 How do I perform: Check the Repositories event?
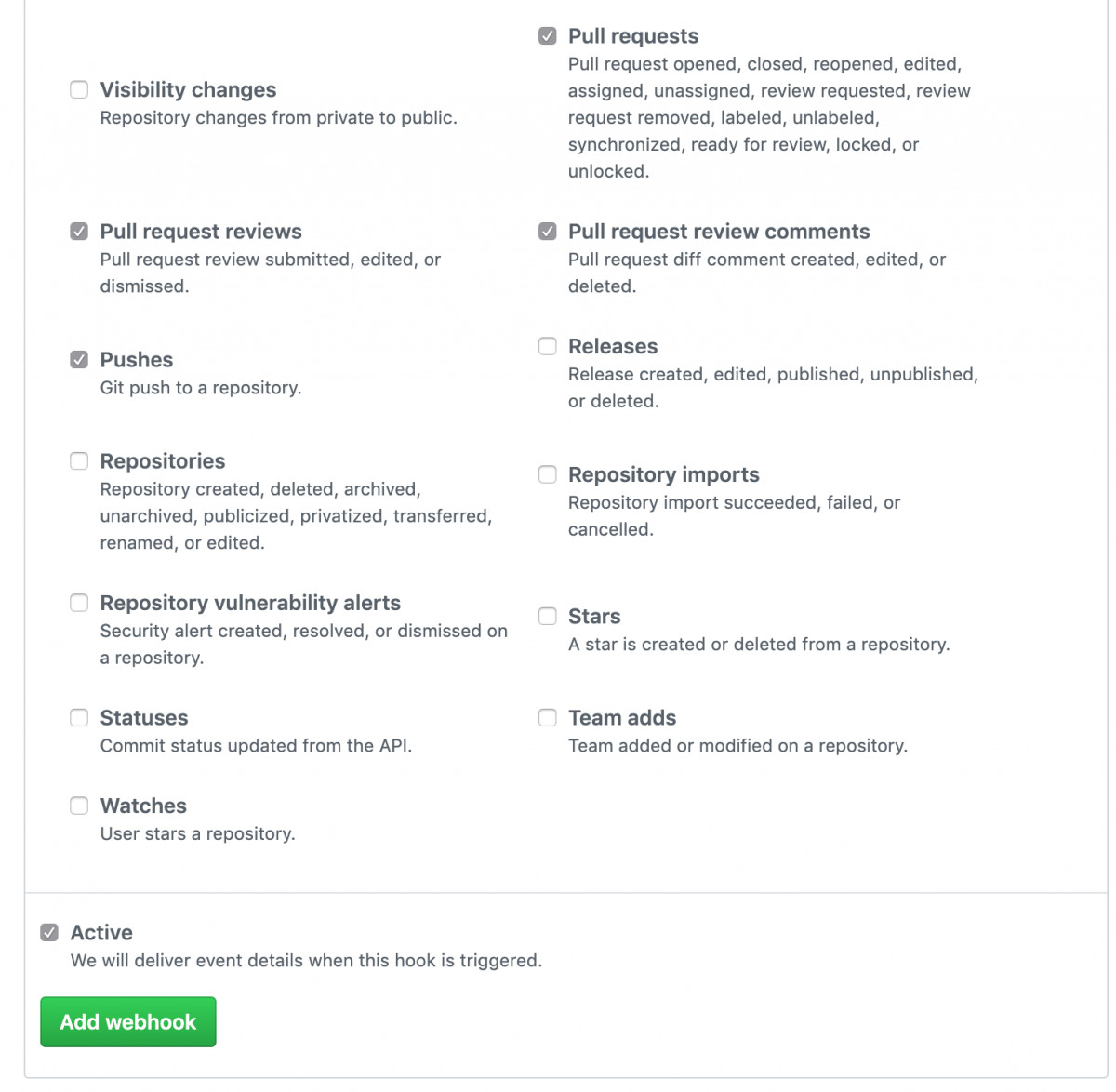[x=79, y=460]
